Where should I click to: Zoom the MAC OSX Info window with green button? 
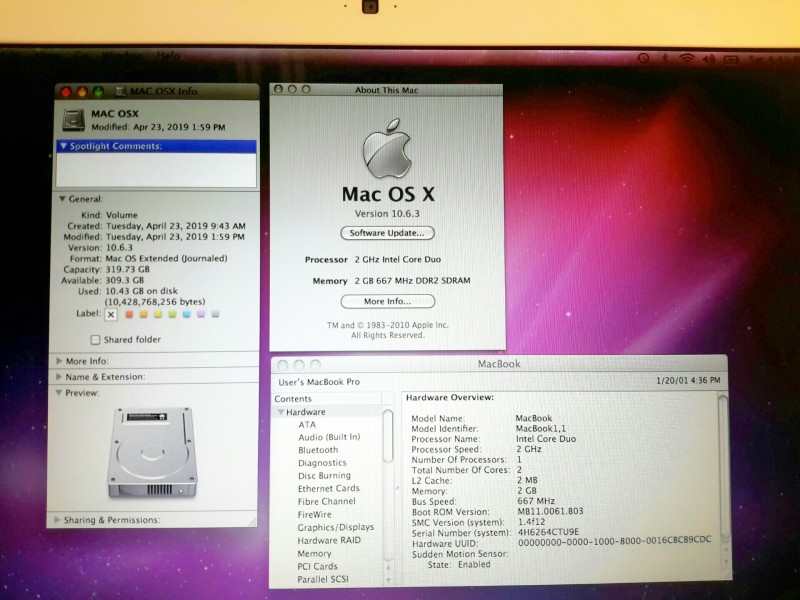98,92
